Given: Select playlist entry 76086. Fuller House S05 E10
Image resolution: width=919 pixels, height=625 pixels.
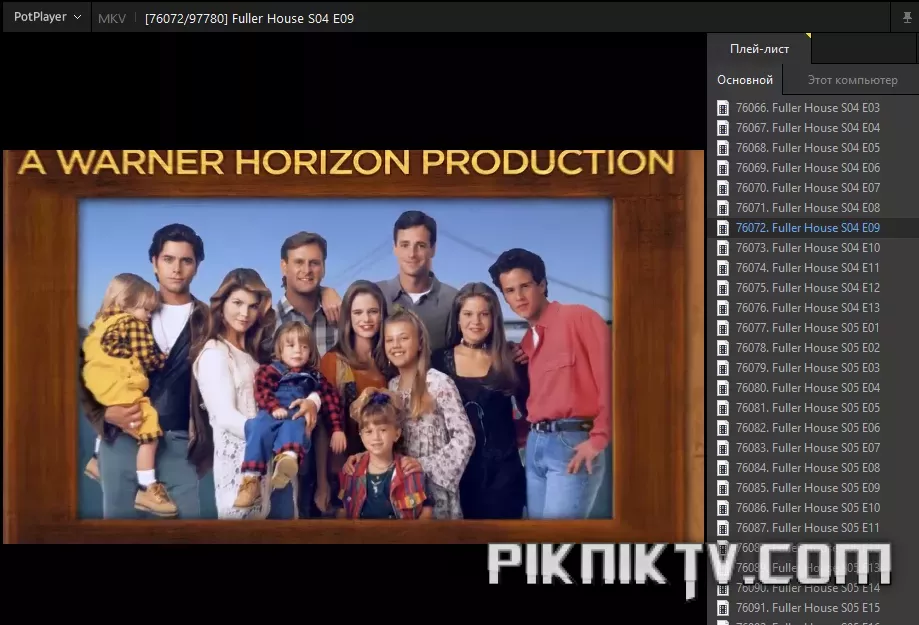Looking at the screenshot, I should tap(813, 508).
